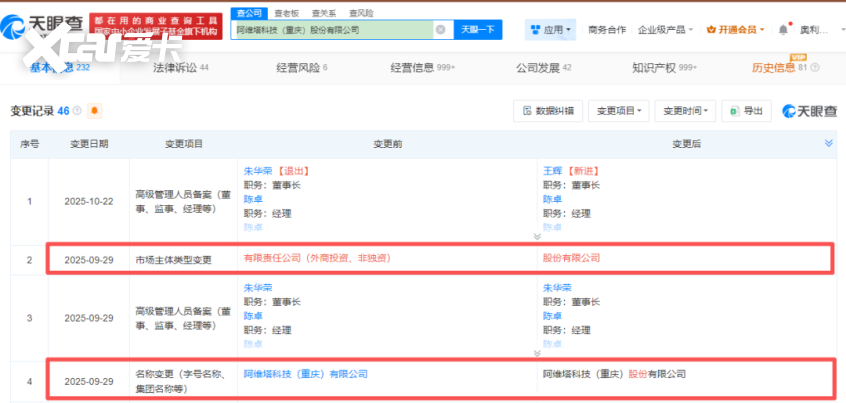Open the 变更项目 filter dropdown
This screenshot has height=403, width=846.
tap(618, 111)
